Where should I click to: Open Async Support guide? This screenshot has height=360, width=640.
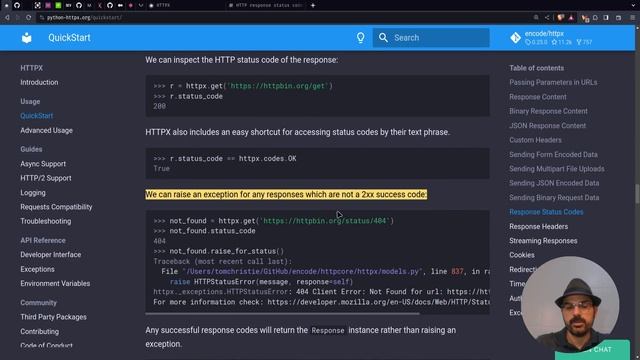pos(43,164)
